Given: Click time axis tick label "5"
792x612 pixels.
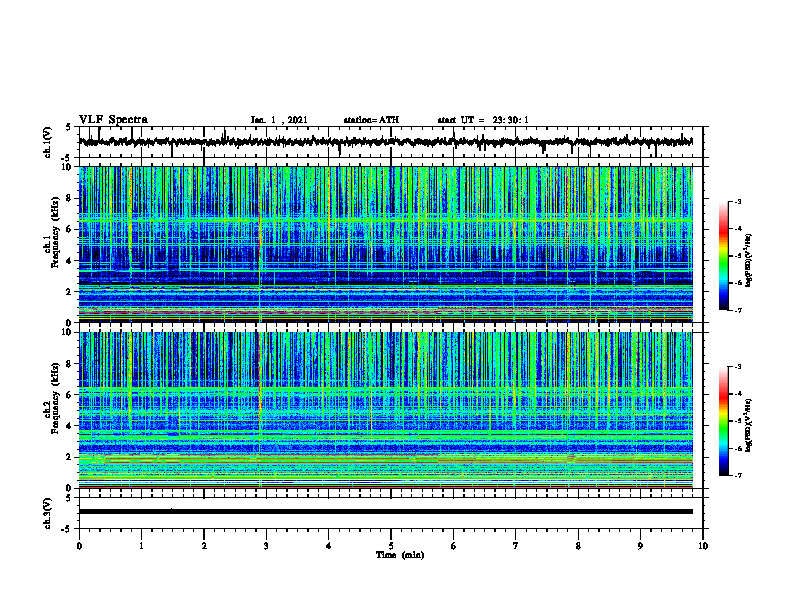Looking at the screenshot, I should (391, 546).
